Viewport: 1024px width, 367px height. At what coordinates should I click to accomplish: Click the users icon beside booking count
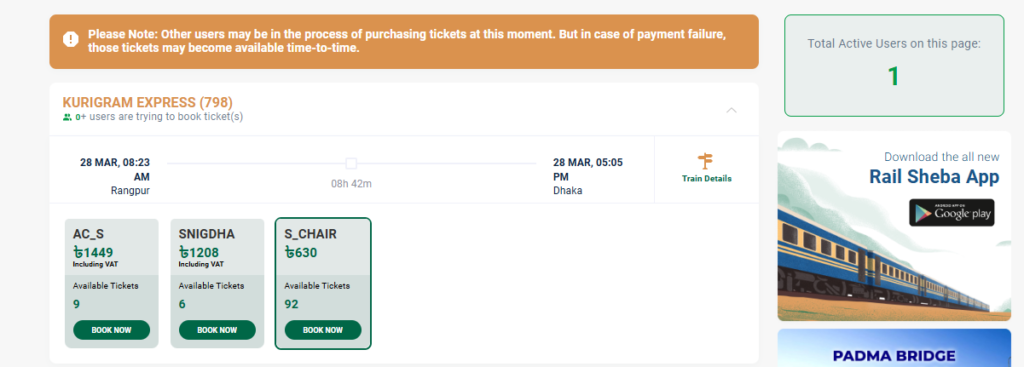tap(67, 118)
